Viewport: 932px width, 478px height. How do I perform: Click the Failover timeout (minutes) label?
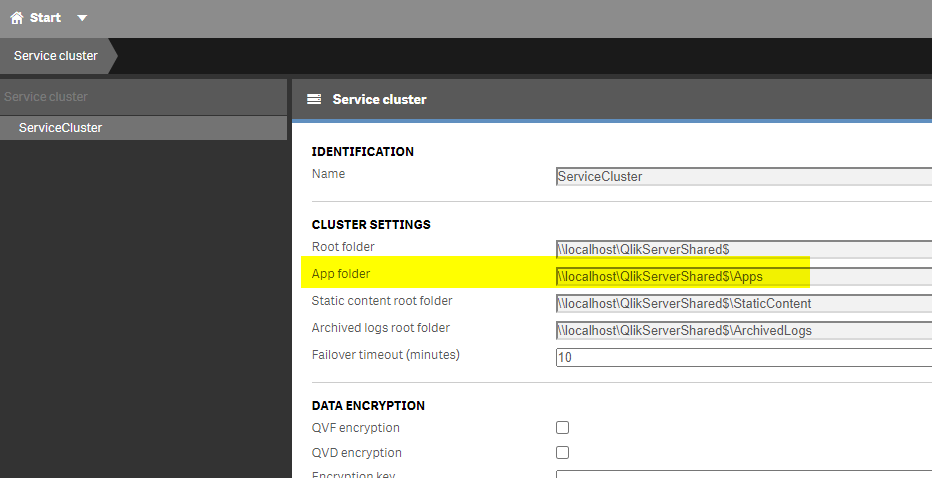(385, 355)
